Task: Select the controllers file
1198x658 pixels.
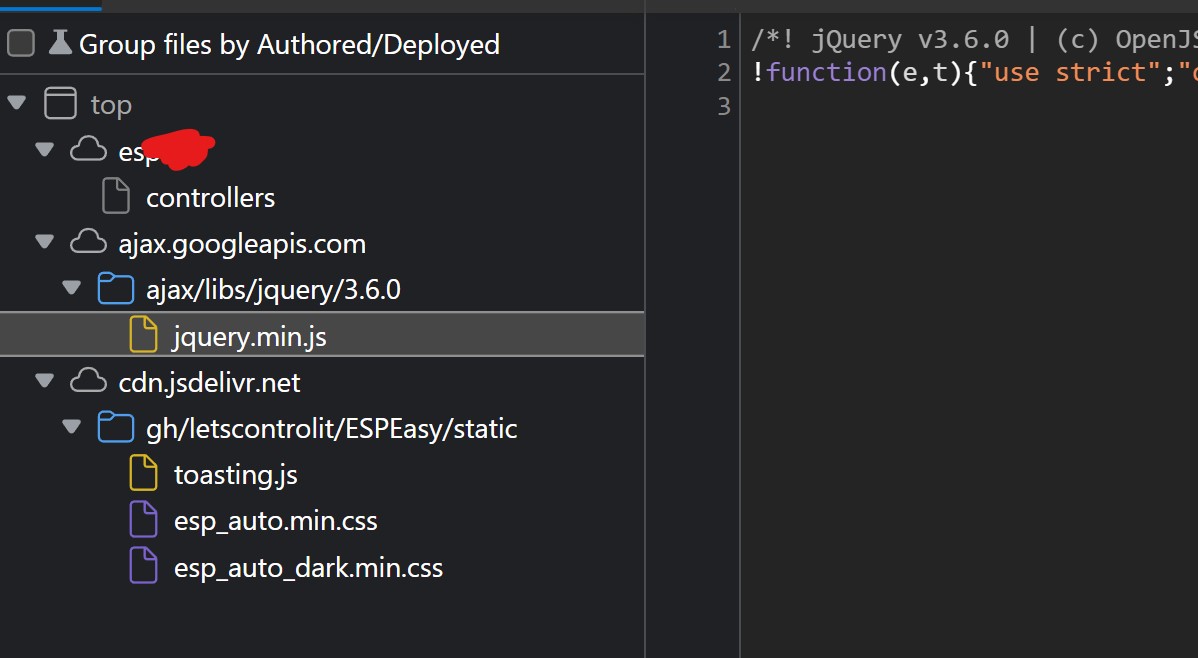Action: coord(210,196)
